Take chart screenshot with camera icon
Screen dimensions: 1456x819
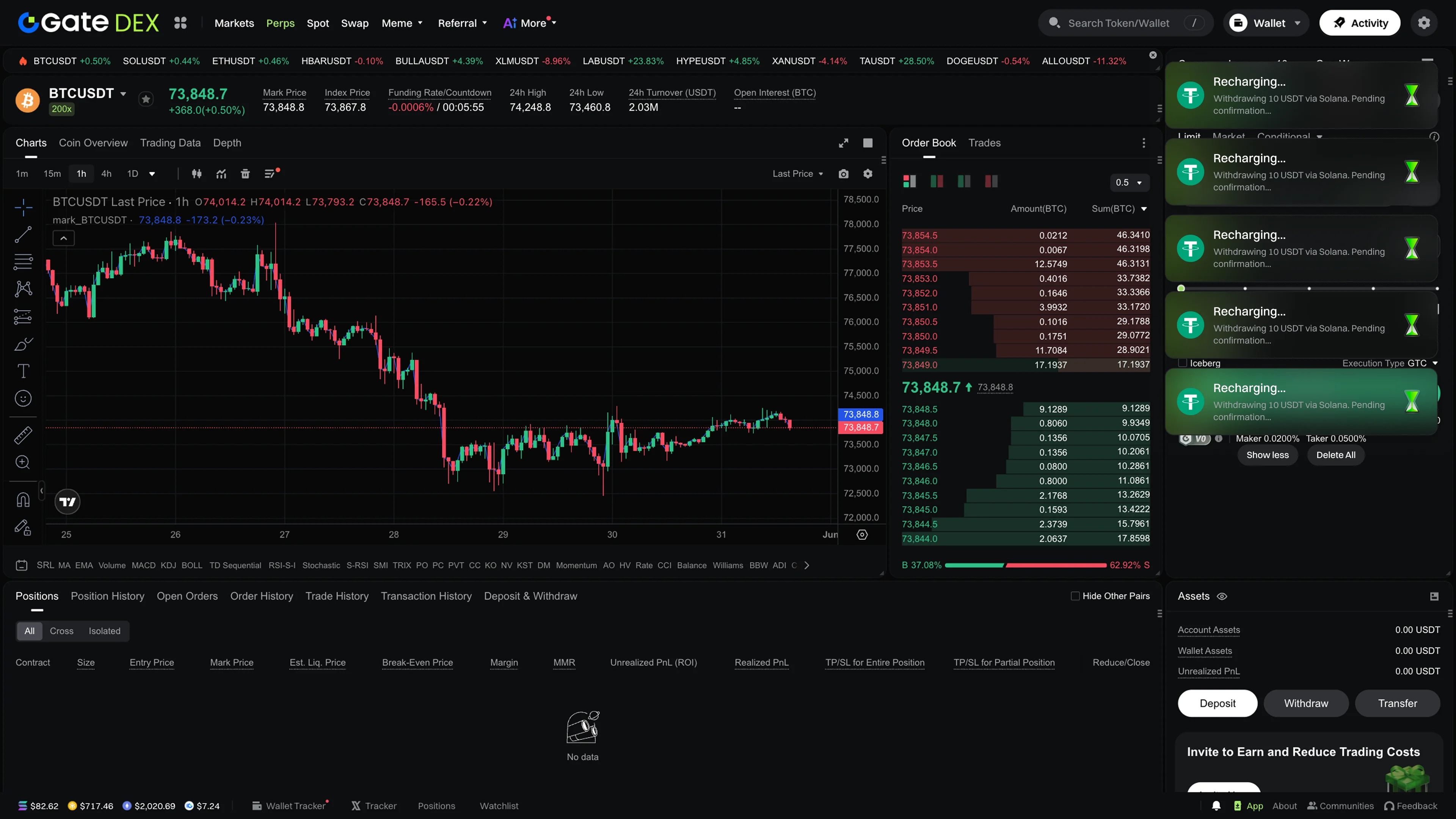click(843, 174)
